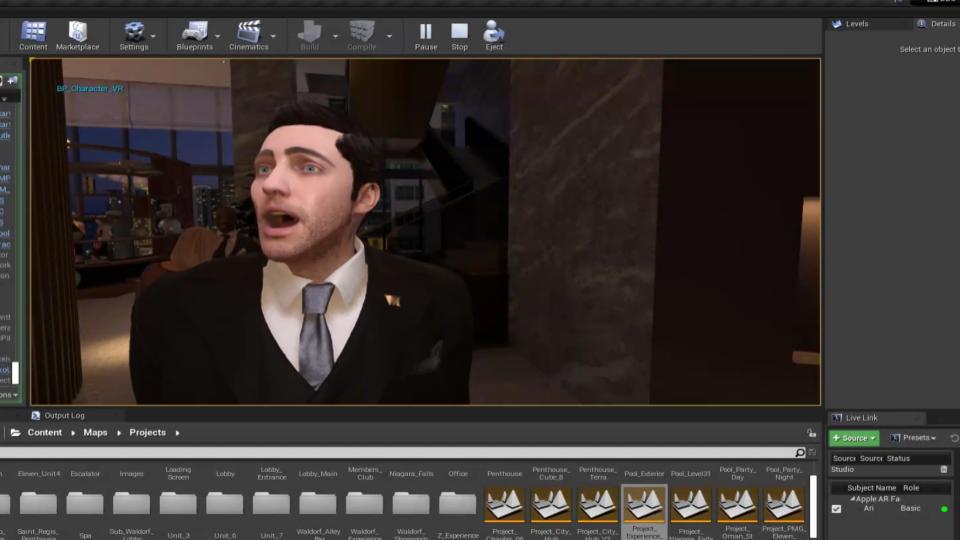Open the Penthouse map asset

pos(504,504)
